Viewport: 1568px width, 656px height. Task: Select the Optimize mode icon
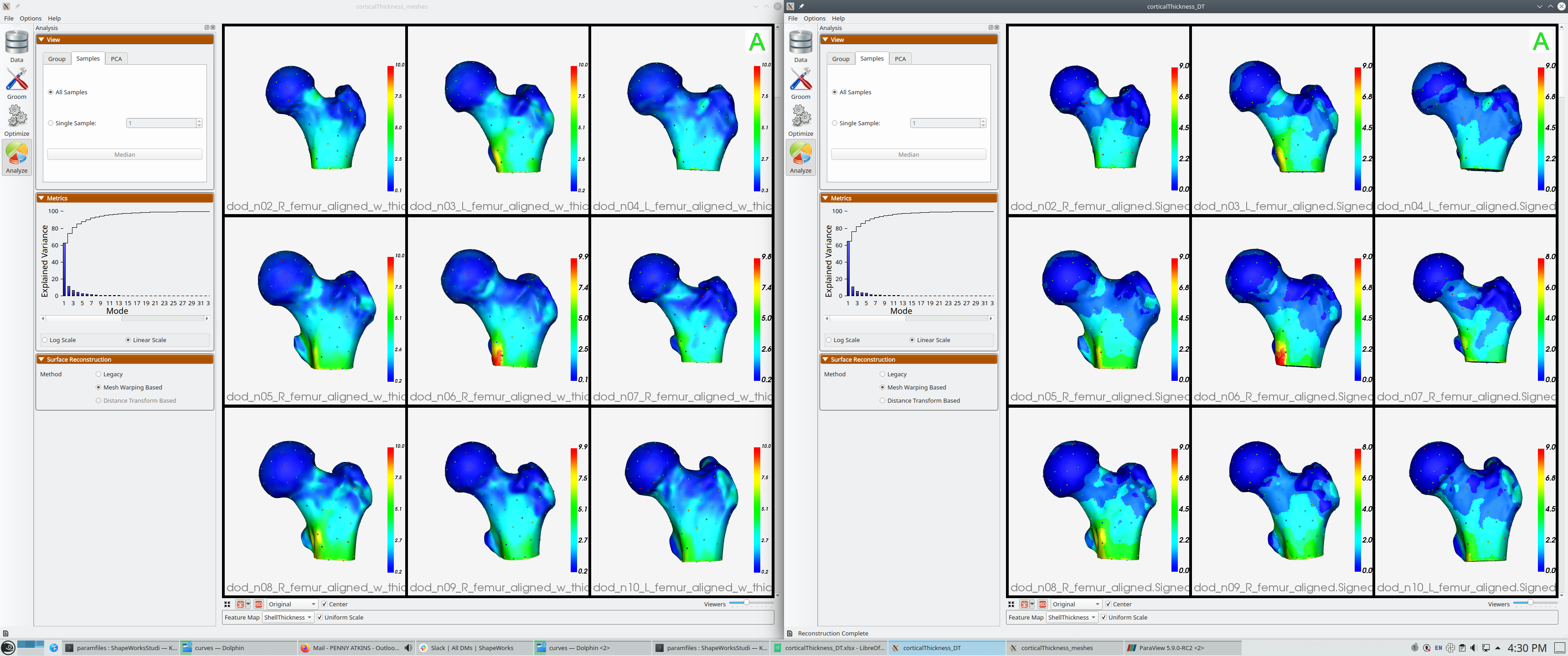coord(16,120)
